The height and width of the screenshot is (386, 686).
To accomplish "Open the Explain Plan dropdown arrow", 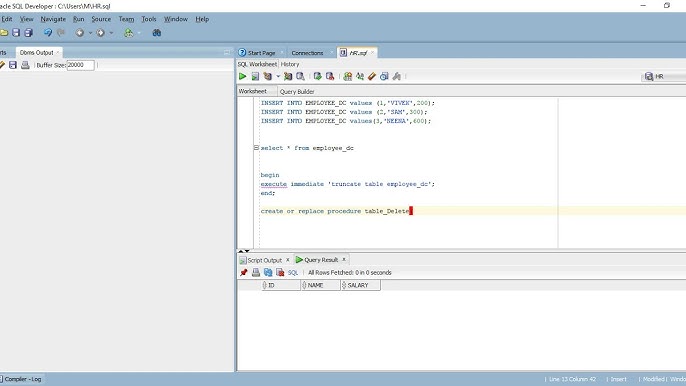I will point(278,76).
